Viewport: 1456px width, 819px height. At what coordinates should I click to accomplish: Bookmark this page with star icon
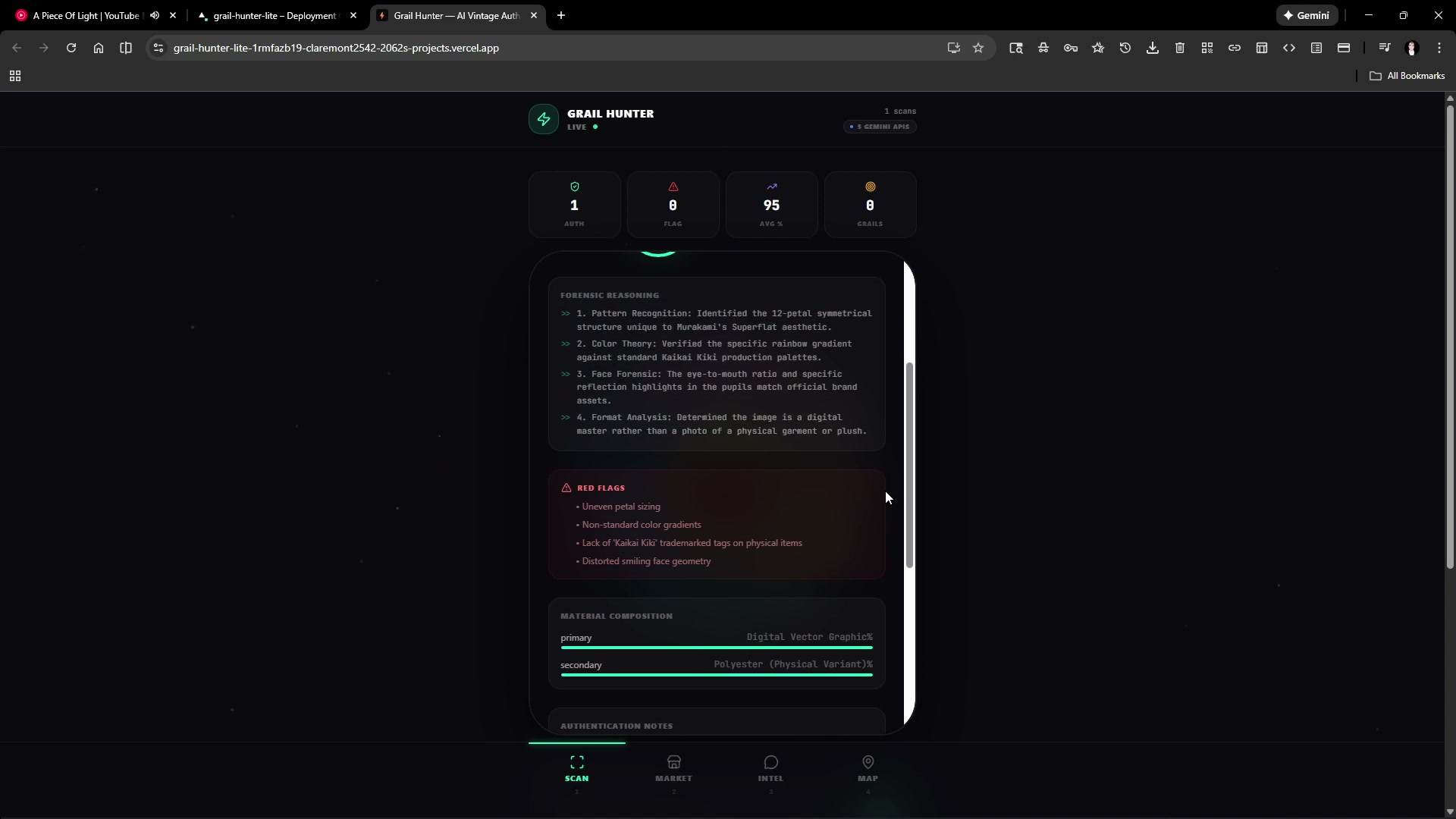[x=978, y=48]
